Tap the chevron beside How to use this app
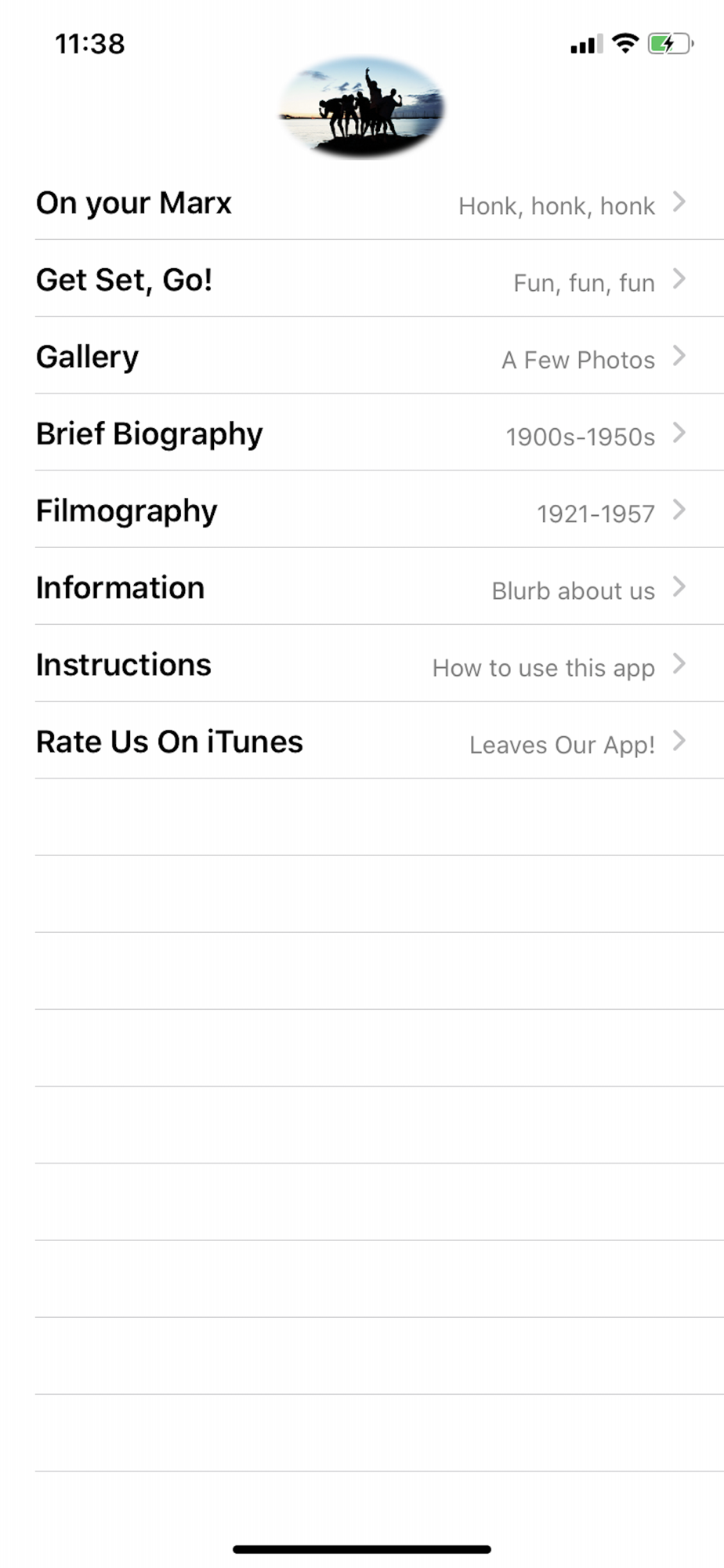This screenshot has width=724, height=1568. [679, 664]
